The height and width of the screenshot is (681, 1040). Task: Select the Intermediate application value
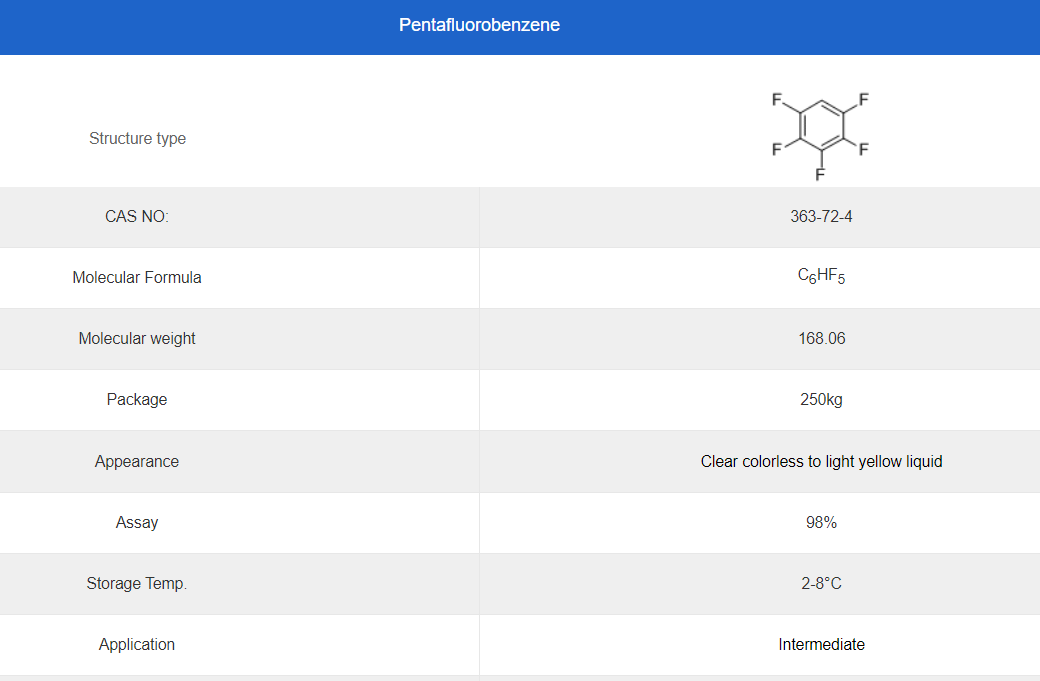[x=821, y=645]
